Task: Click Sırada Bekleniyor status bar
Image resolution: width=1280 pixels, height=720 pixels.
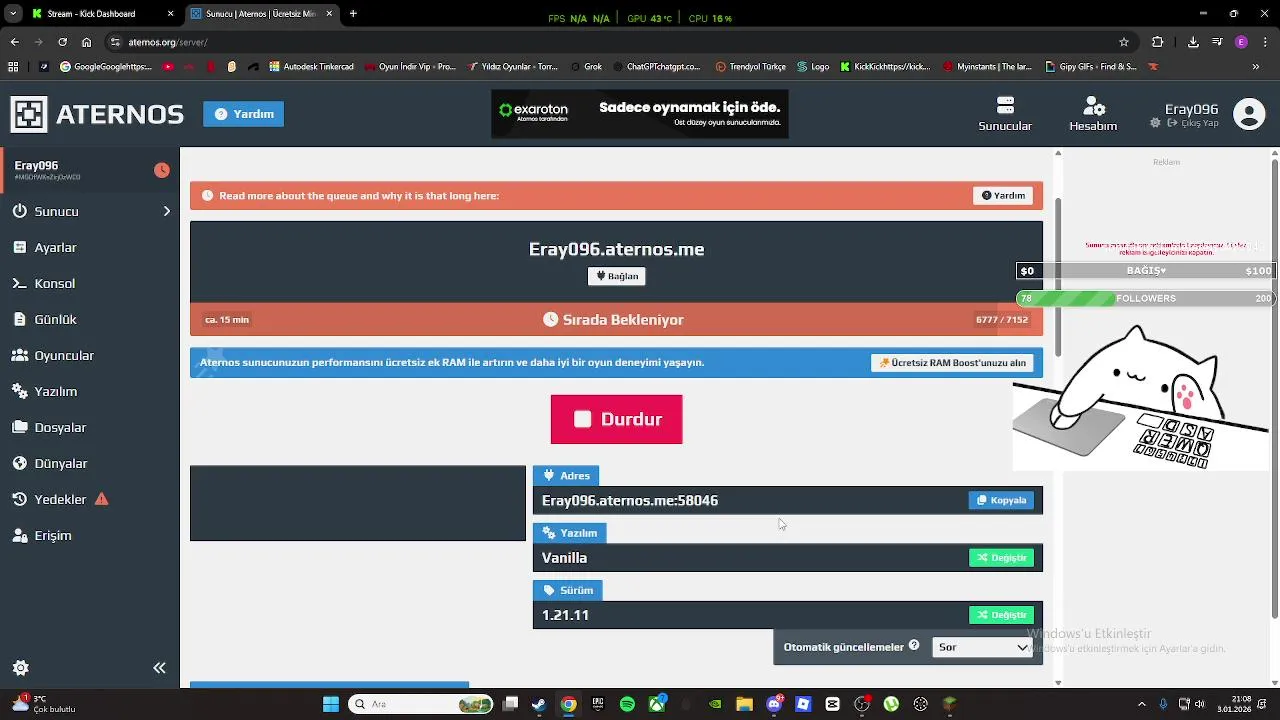Action: (x=616, y=320)
